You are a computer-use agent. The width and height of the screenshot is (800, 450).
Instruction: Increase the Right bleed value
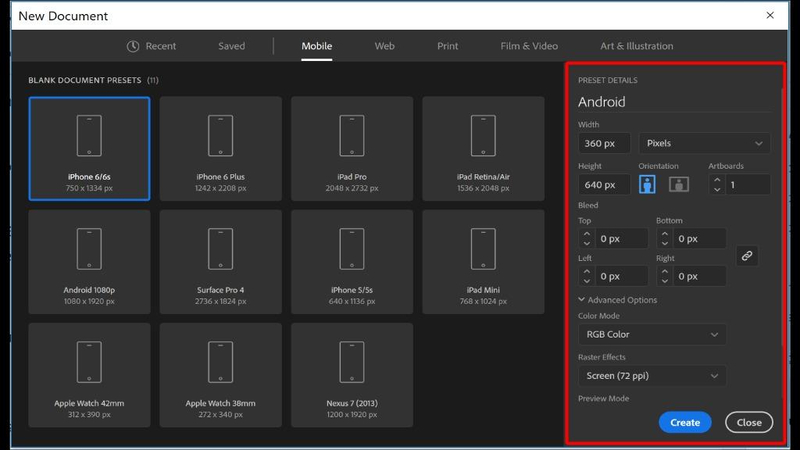pos(664,271)
